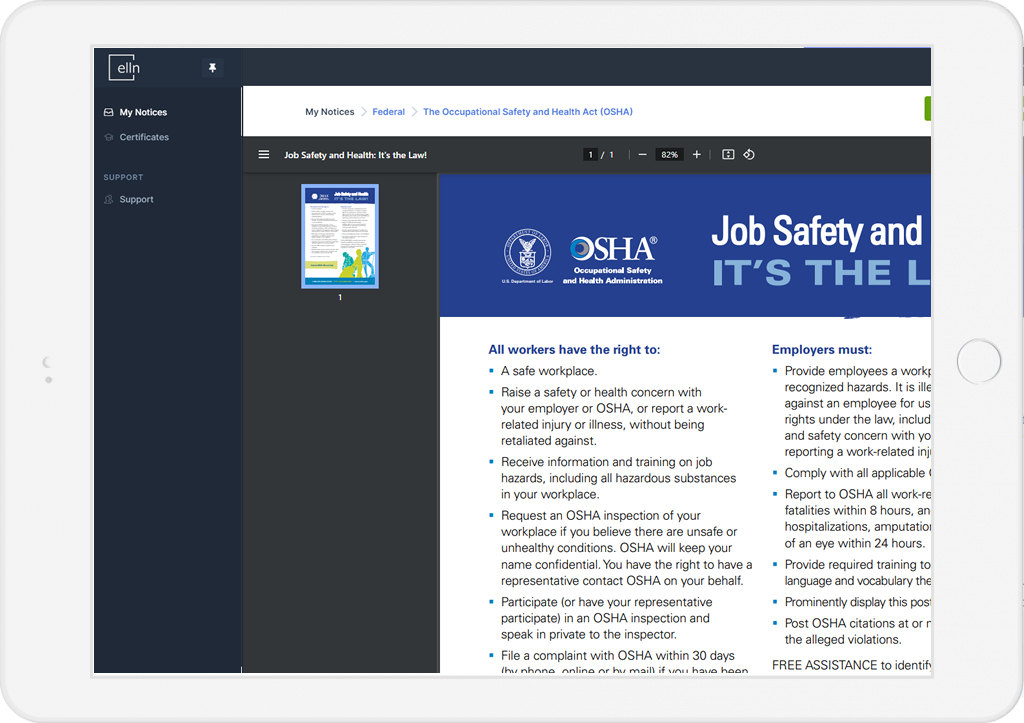1024x723 pixels.
Task: Click the 'A safe workplace.' bullet text
Action: [549, 371]
